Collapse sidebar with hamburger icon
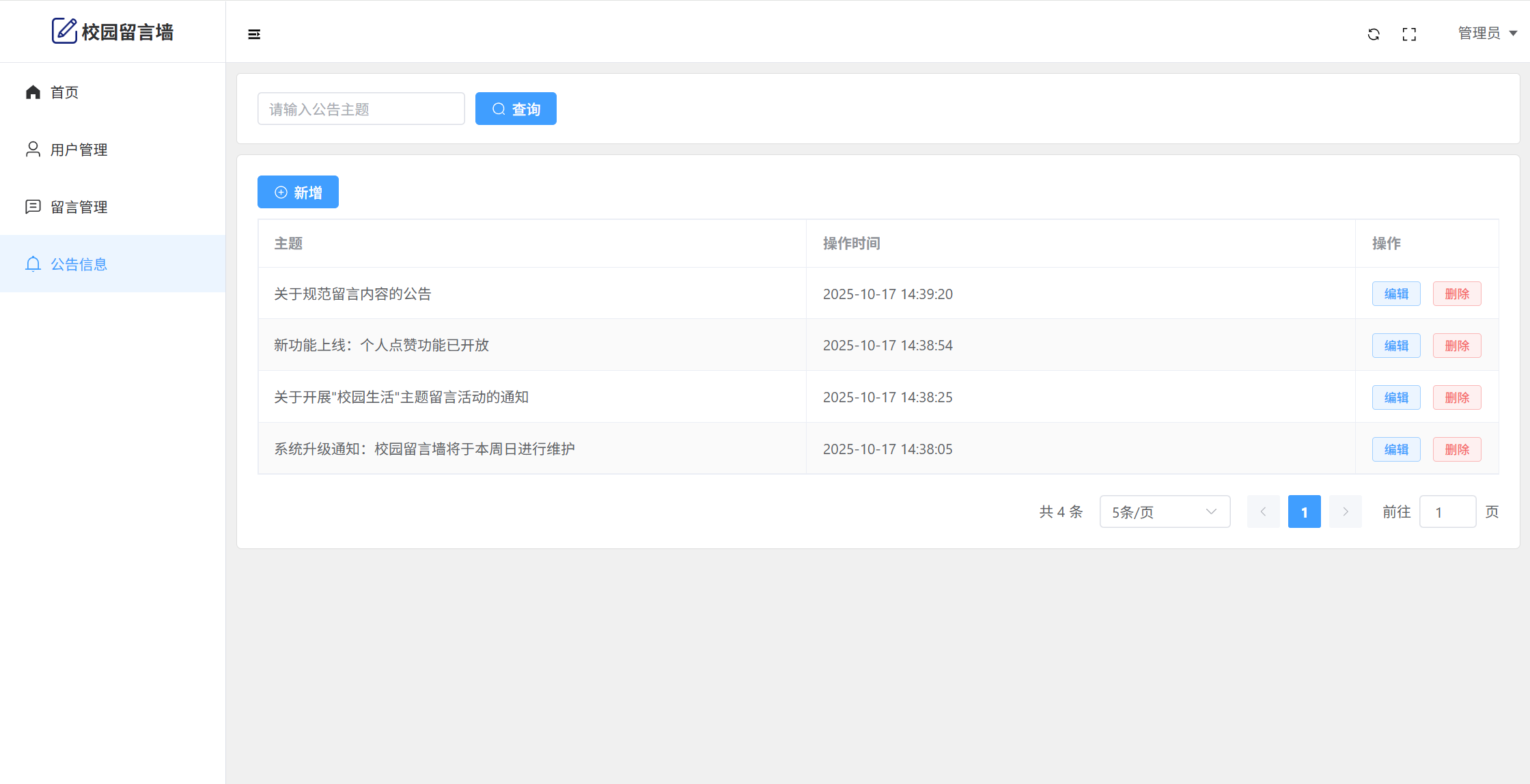The width and height of the screenshot is (1530, 784). click(x=254, y=34)
